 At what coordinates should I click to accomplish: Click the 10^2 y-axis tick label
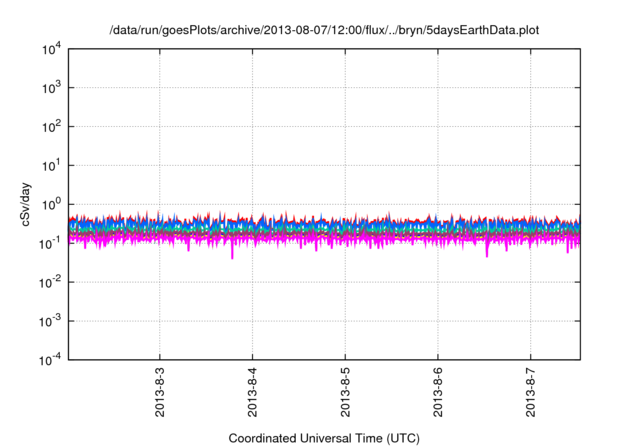(x=51, y=126)
